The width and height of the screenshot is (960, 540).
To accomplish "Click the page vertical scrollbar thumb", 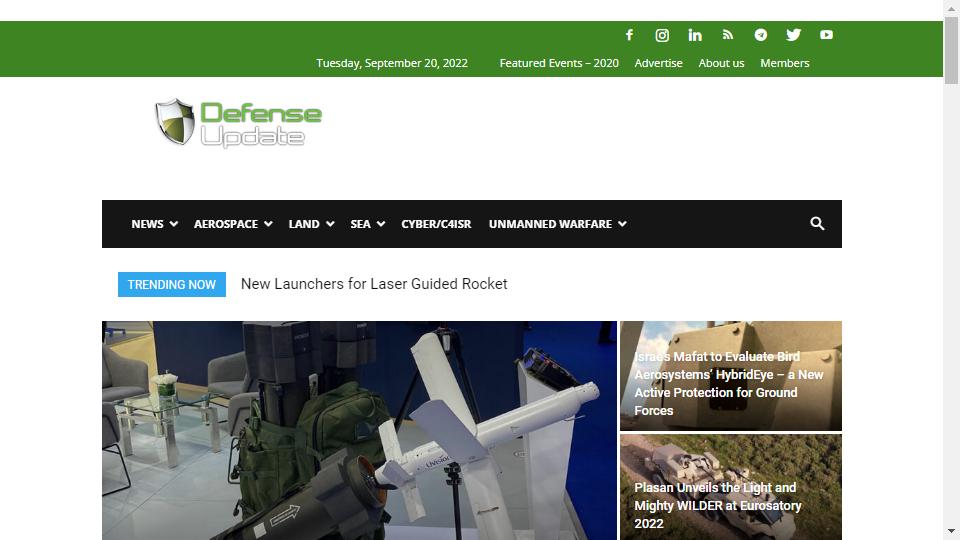I will pyautogui.click(x=951, y=50).
